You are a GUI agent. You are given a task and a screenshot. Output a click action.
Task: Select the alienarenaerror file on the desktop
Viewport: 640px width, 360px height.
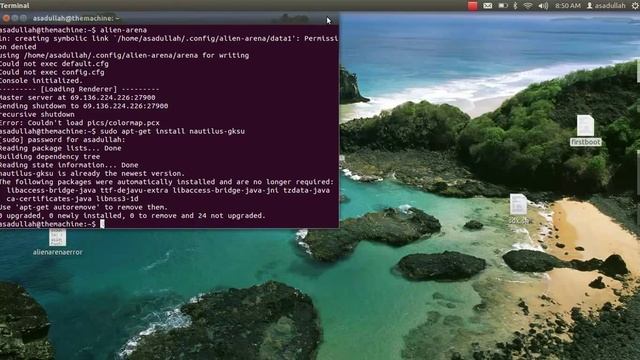[58, 242]
